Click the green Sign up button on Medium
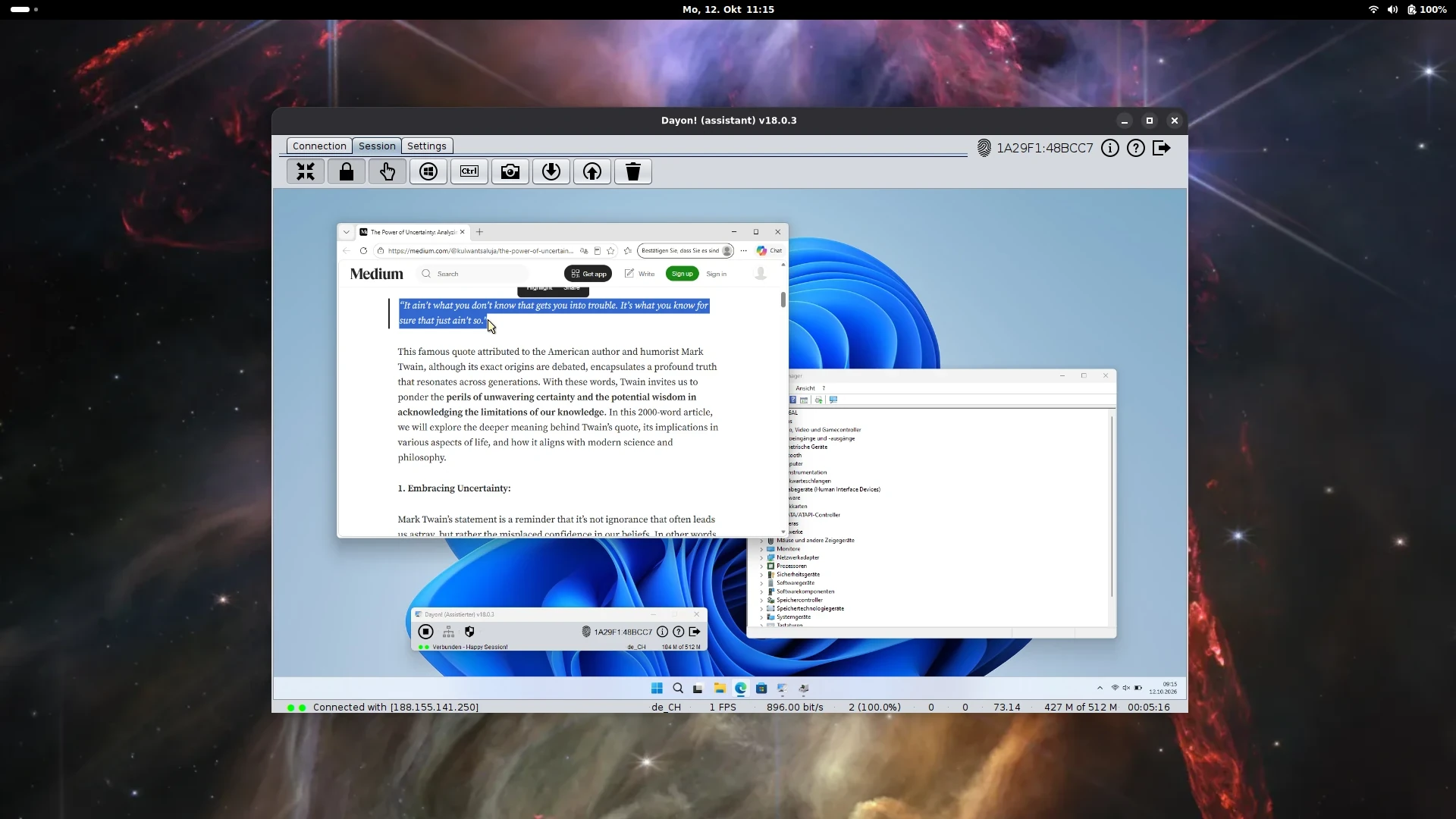 coord(682,274)
